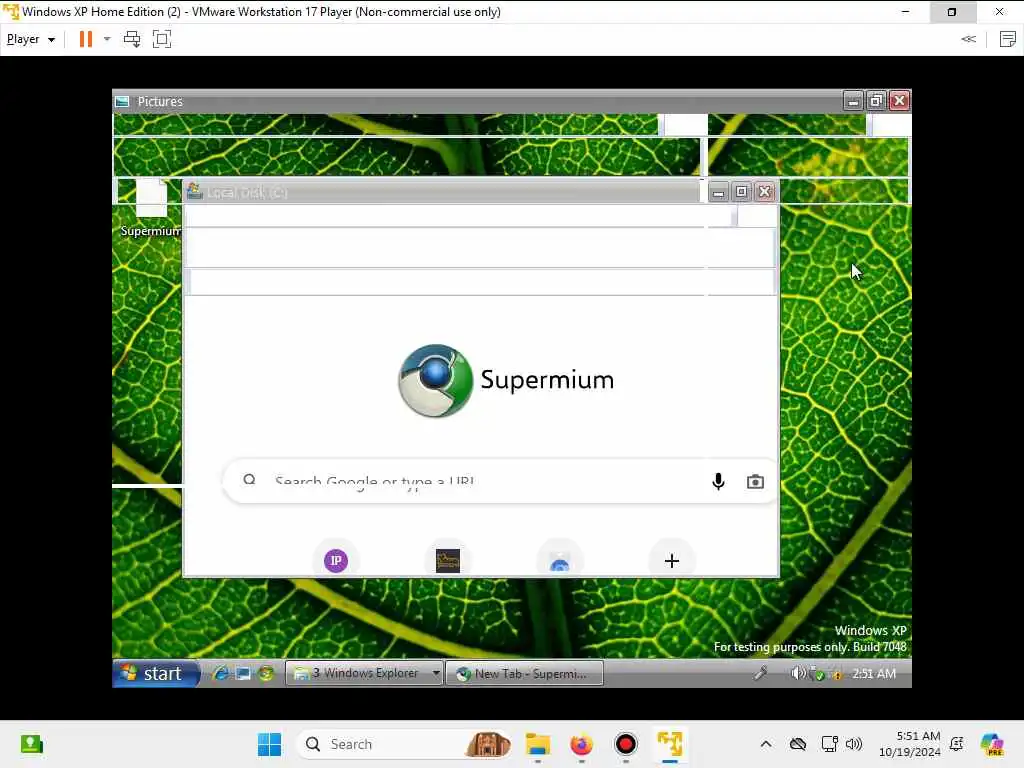
Task: Open the blue web store shortcut tile
Action: pos(560,562)
